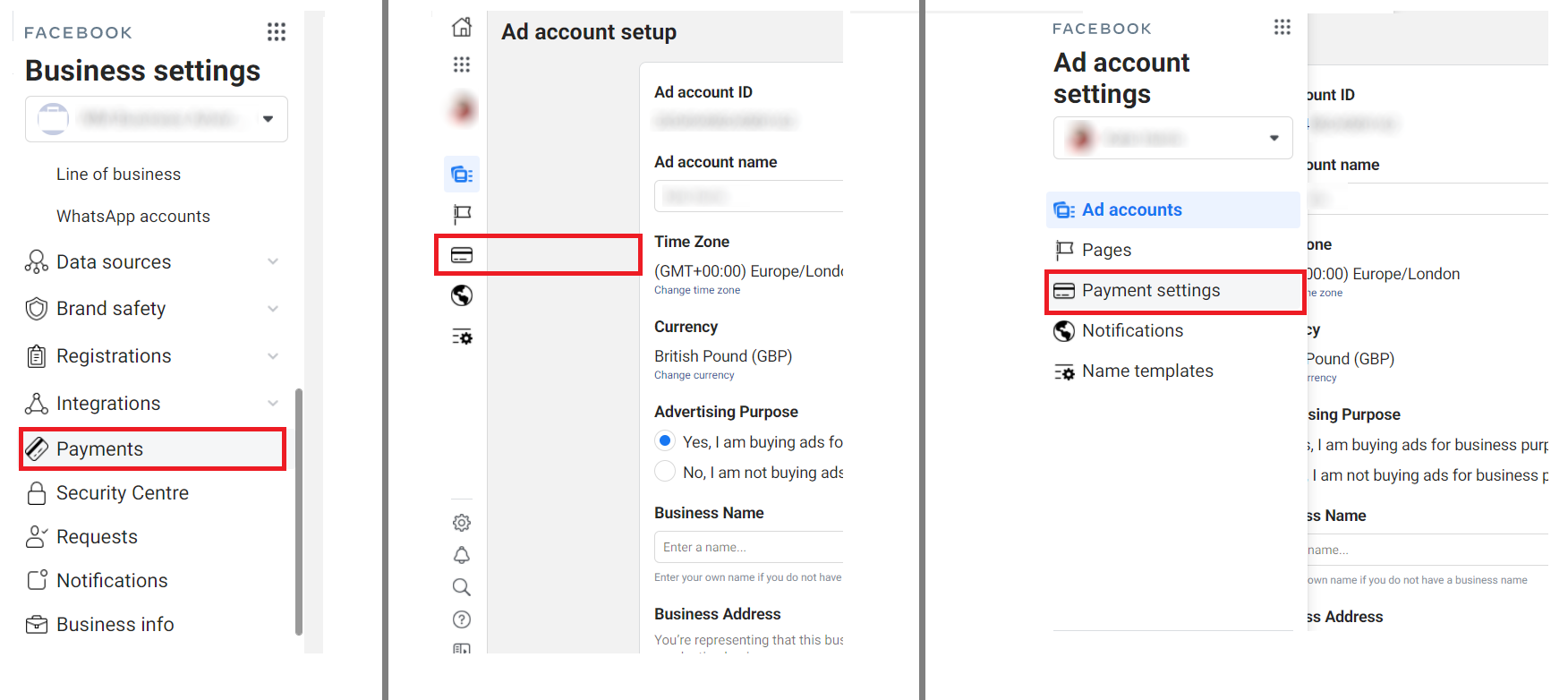Select 'No, I am not buying ads' option
The height and width of the screenshot is (700, 1568).
(665, 472)
